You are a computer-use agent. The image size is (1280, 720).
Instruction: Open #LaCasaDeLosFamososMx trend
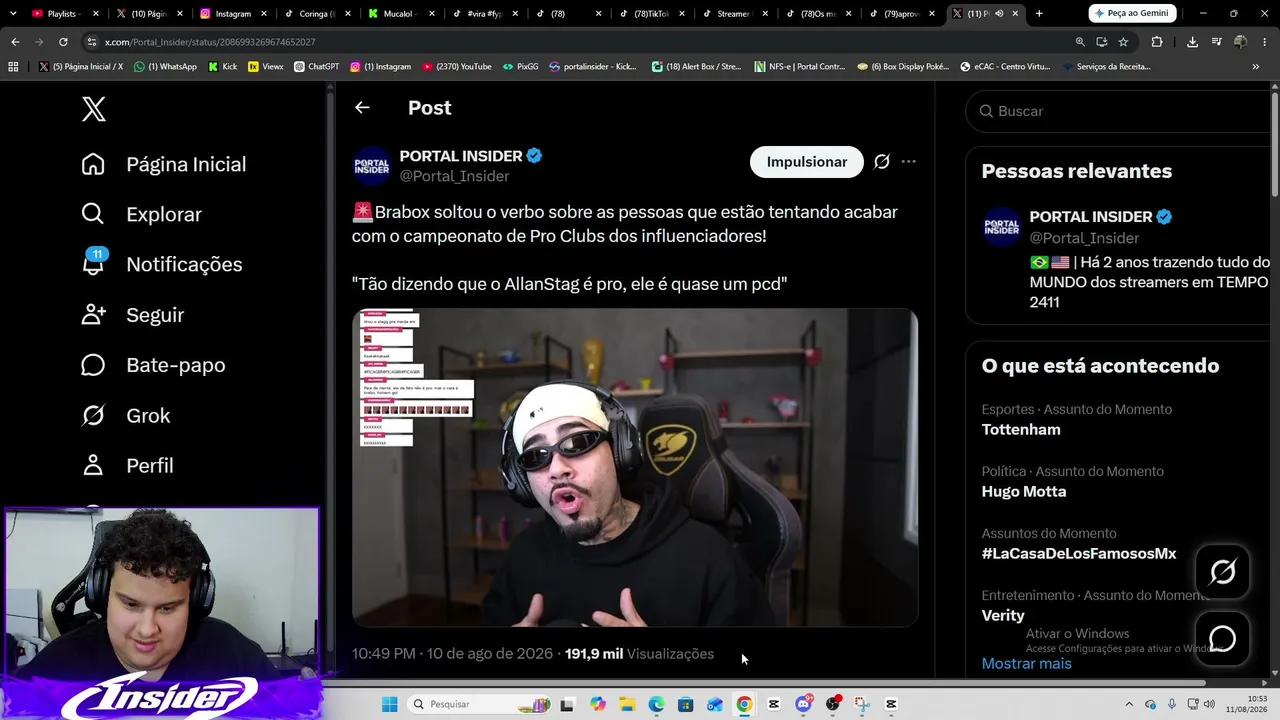coord(1079,554)
